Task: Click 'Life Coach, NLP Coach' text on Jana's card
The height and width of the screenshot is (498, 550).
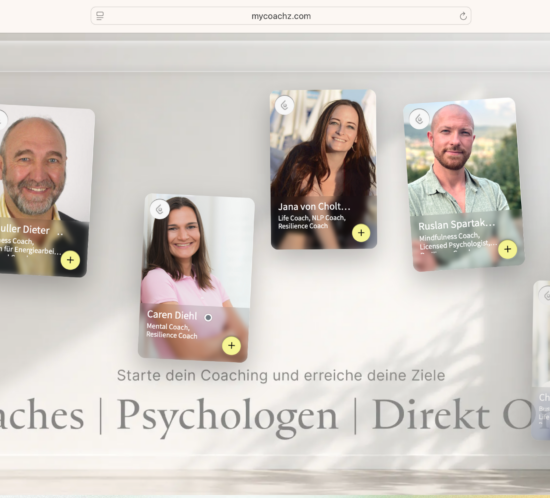Action: tap(311, 218)
